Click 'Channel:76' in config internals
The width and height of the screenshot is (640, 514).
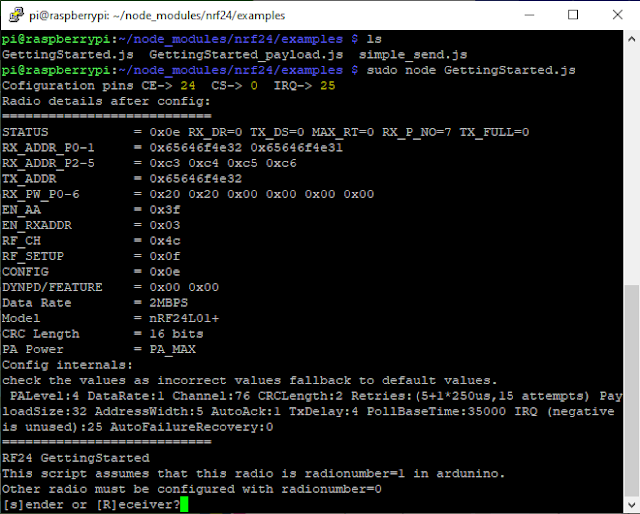[211, 396]
